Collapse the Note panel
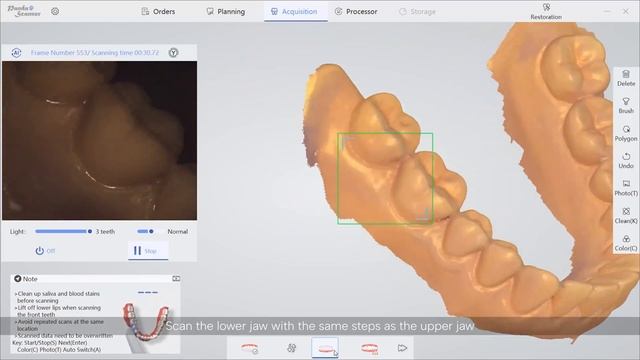This screenshot has height=360, width=640. tap(176, 279)
